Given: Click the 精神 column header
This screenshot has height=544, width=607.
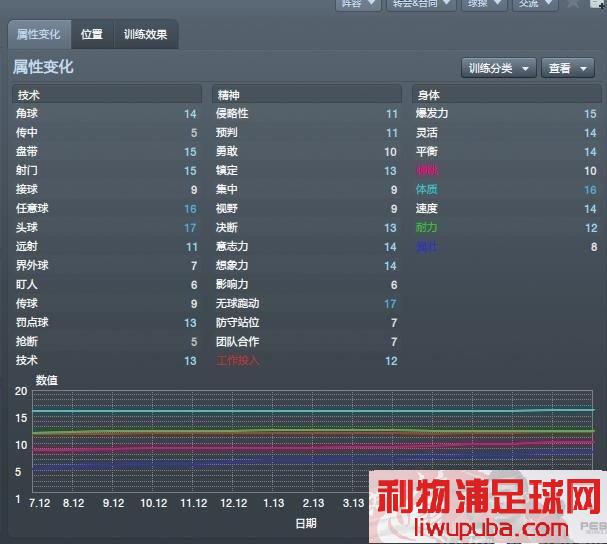Looking at the screenshot, I should [x=307, y=94].
